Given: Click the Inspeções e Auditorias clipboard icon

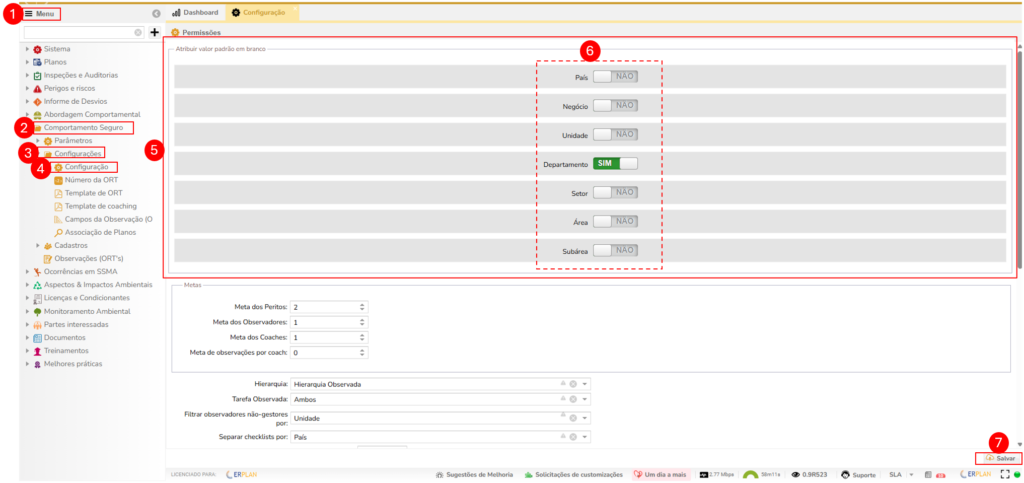Looking at the screenshot, I should pyautogui.click(x=37, y=75).
